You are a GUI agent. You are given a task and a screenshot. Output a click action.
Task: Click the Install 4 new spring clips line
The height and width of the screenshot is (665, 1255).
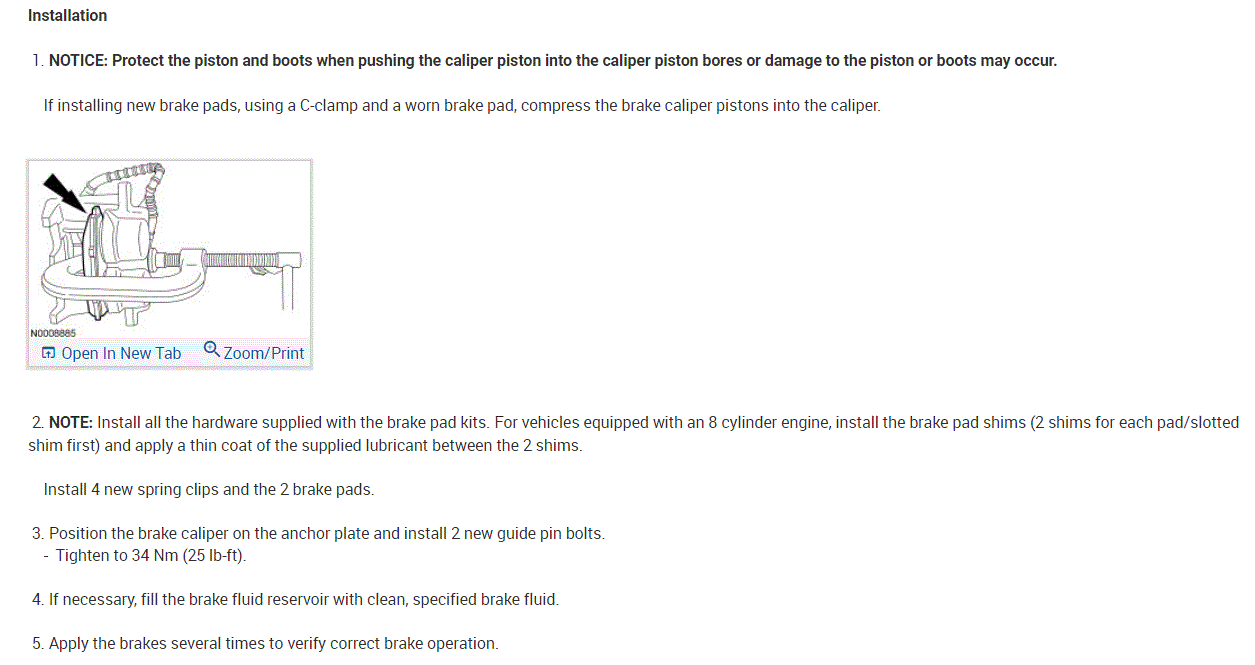(208, 490)
